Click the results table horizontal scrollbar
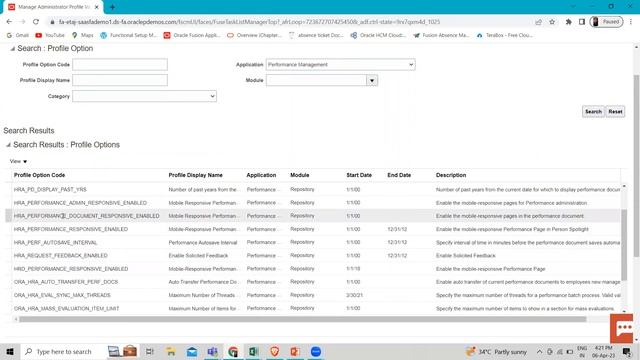The width and height of the screenshot is (640, 360). pos(302,319)
